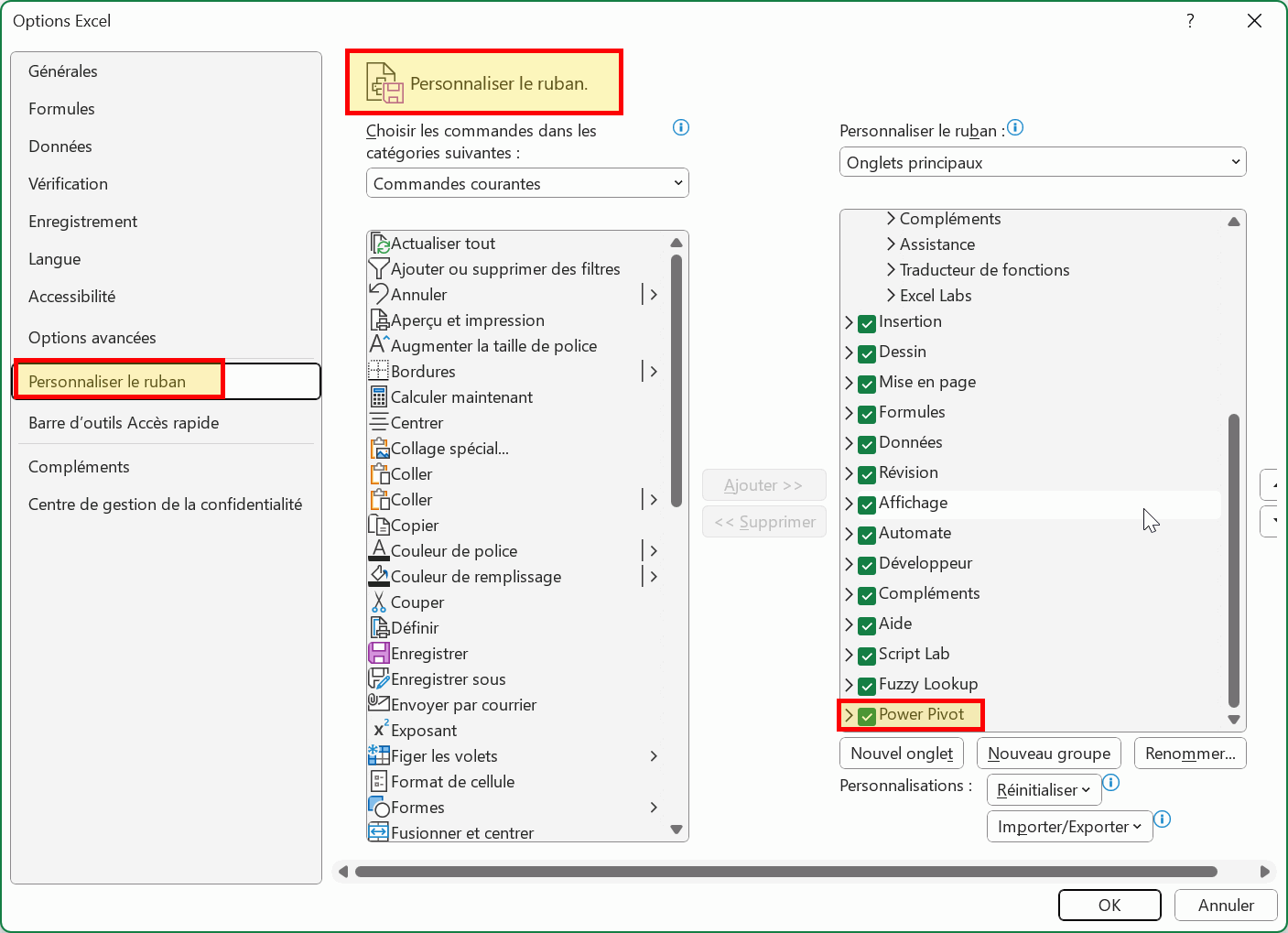Click the Formes shapes icon
The height and width of the screenshot is (933, 1288).
[x=379, y=808]
